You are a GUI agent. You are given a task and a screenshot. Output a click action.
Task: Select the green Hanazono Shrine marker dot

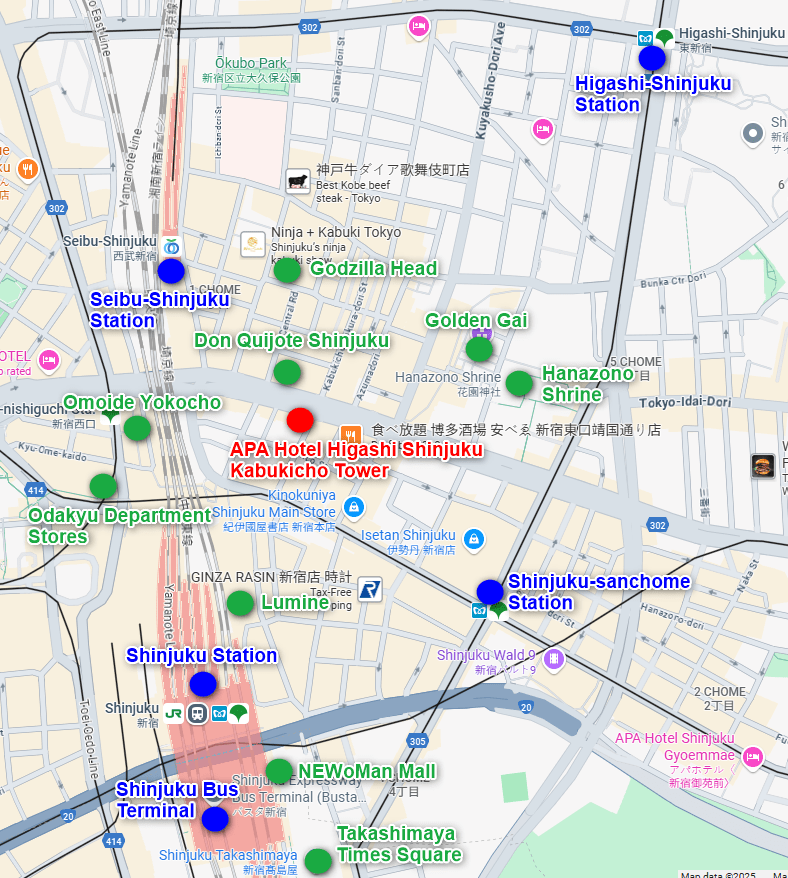pyautogui.click(x=519, y=384)
